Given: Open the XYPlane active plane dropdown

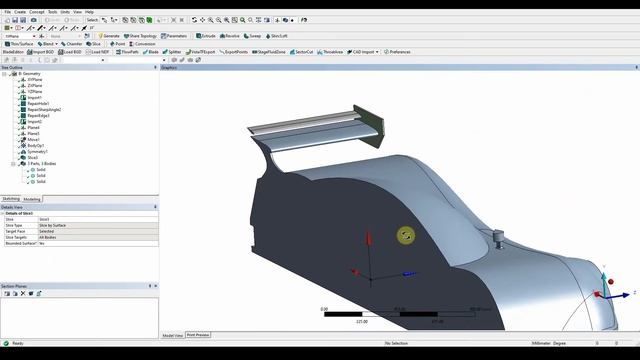Looking at the screenshot, I should [x=34, y=36].
